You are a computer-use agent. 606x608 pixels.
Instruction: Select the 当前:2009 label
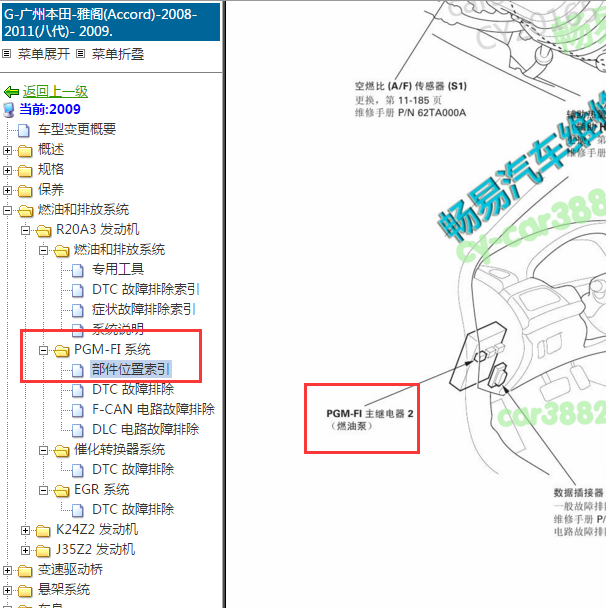pyautogui.click(x=50, y=109)
